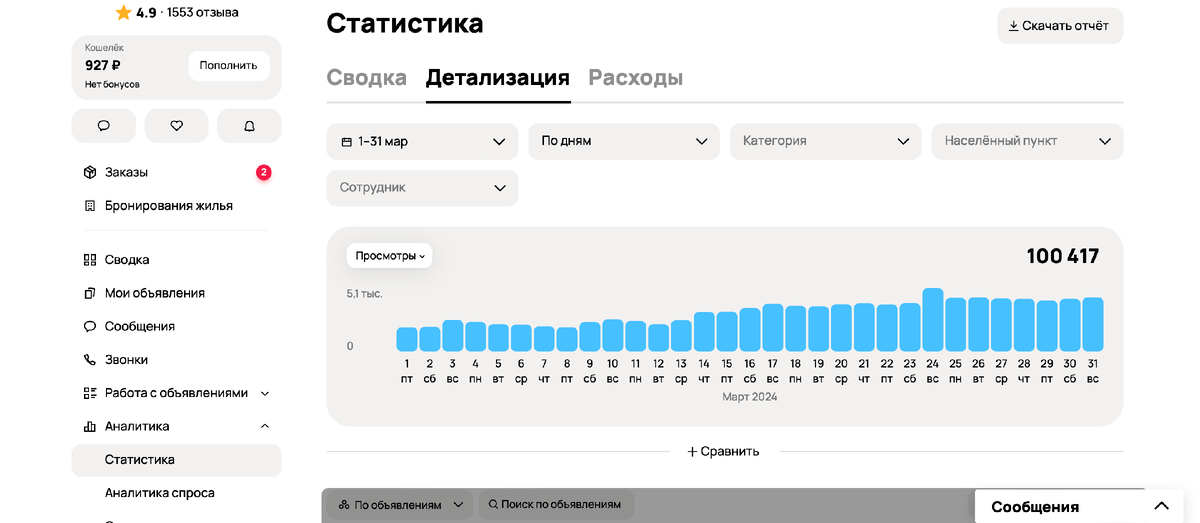The image size is (1200, 523).
Task: Click the Март 2024 axis label
Action: tap(750, 397)
